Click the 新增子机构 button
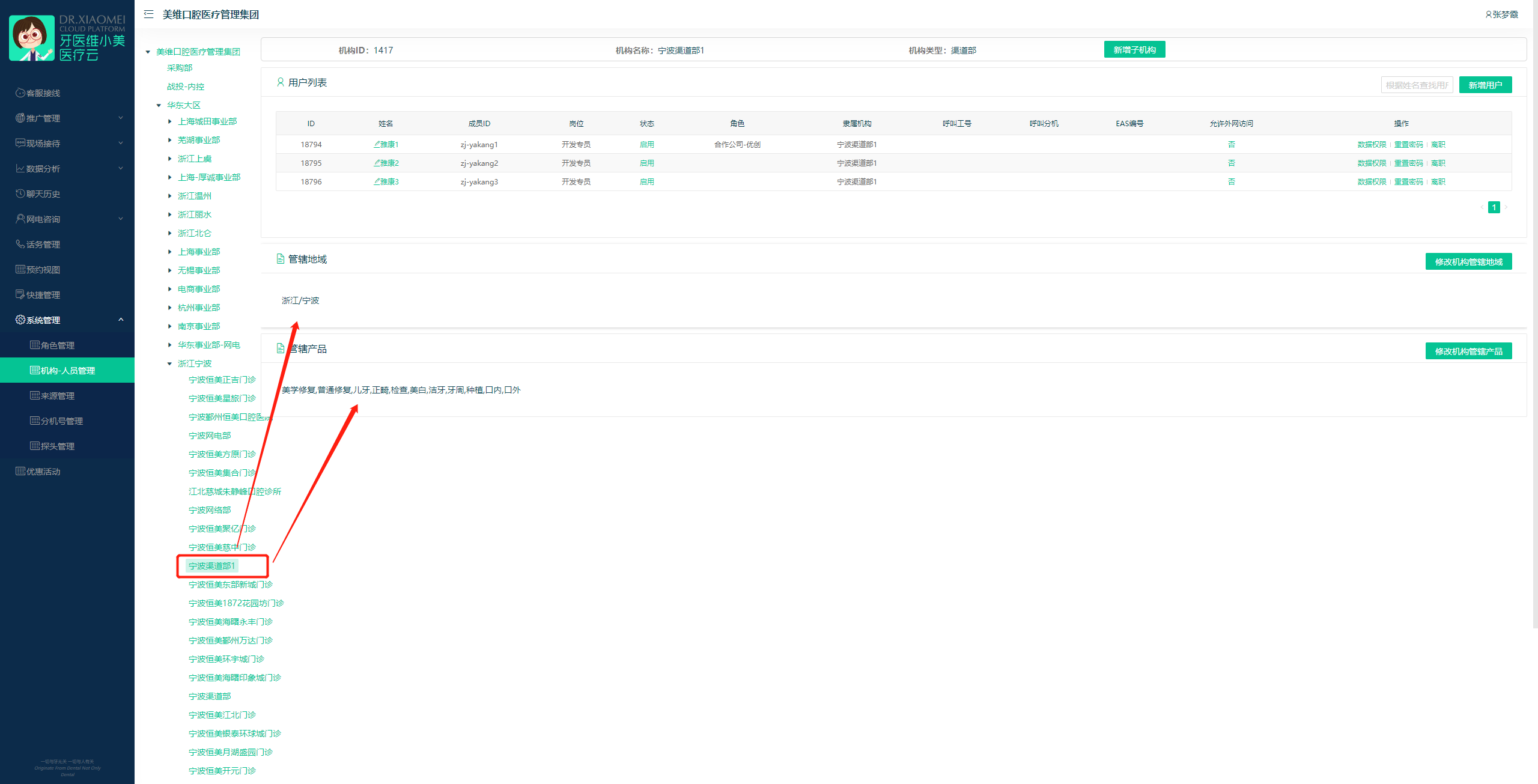 [x=1134, y=50]
